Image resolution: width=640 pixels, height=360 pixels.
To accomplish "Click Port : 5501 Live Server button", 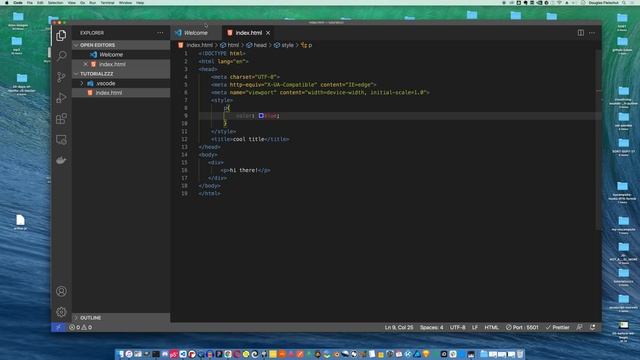I will (522, 327).
